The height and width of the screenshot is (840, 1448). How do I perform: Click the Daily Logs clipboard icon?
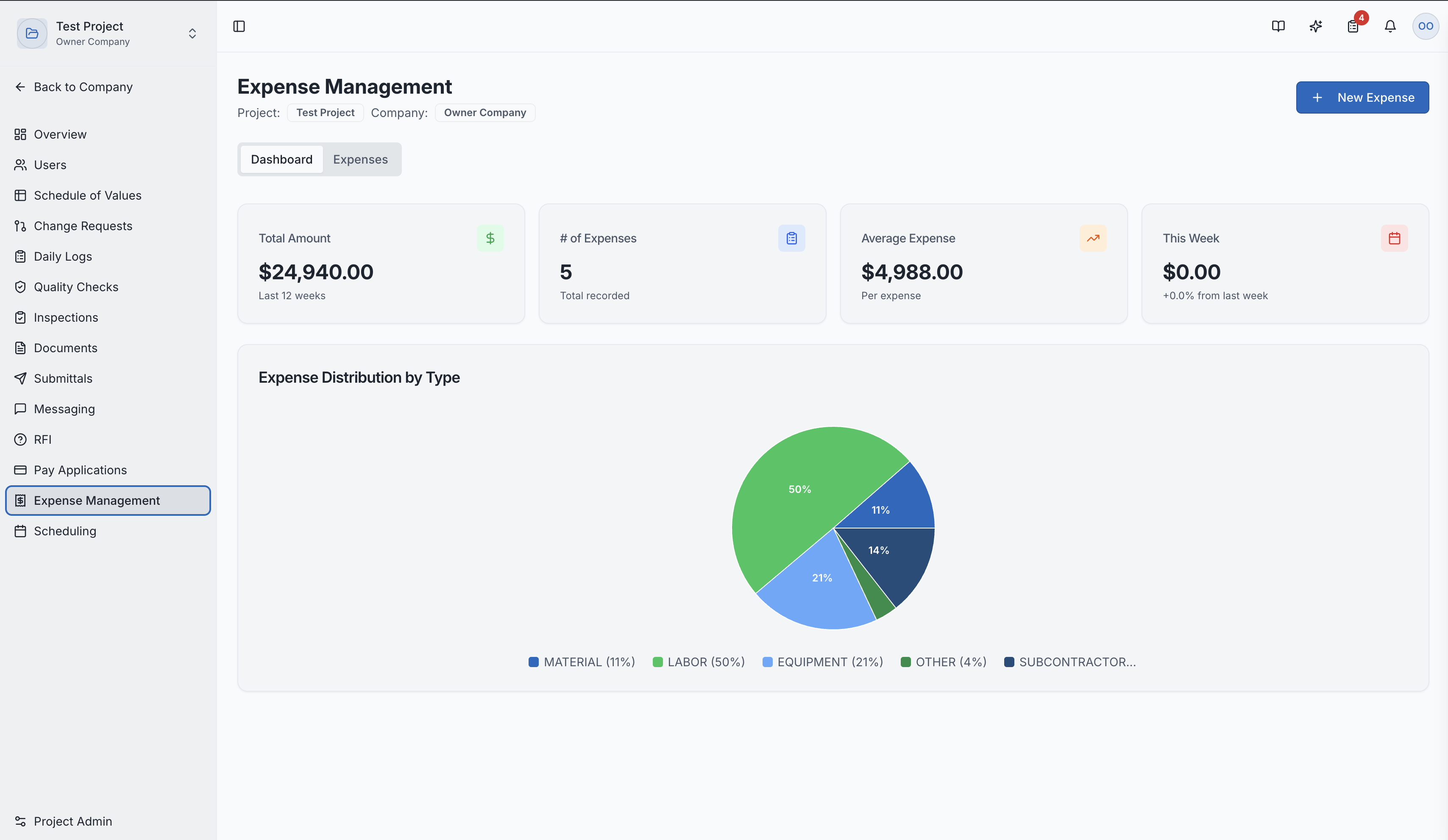click(20, 256)
